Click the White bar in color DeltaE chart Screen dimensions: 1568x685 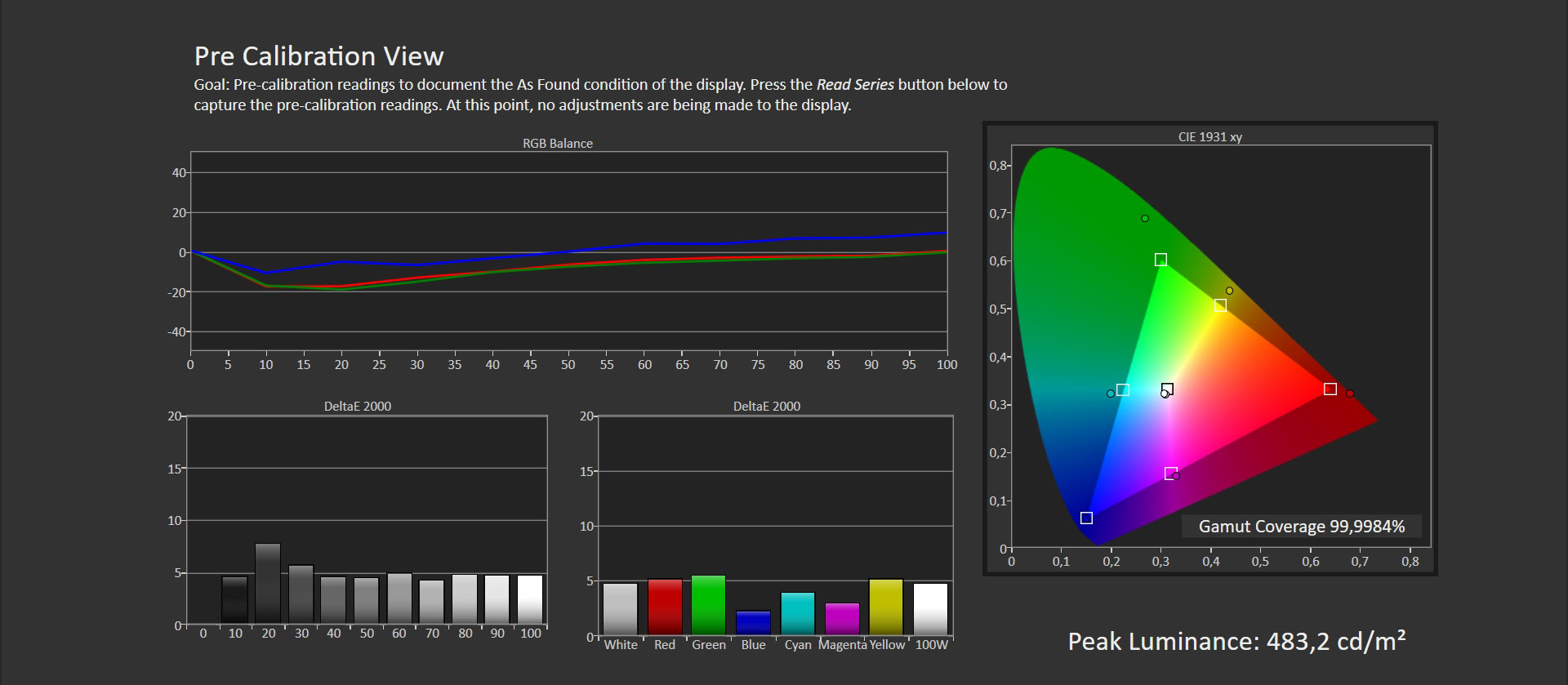click(x=620, y=609)
